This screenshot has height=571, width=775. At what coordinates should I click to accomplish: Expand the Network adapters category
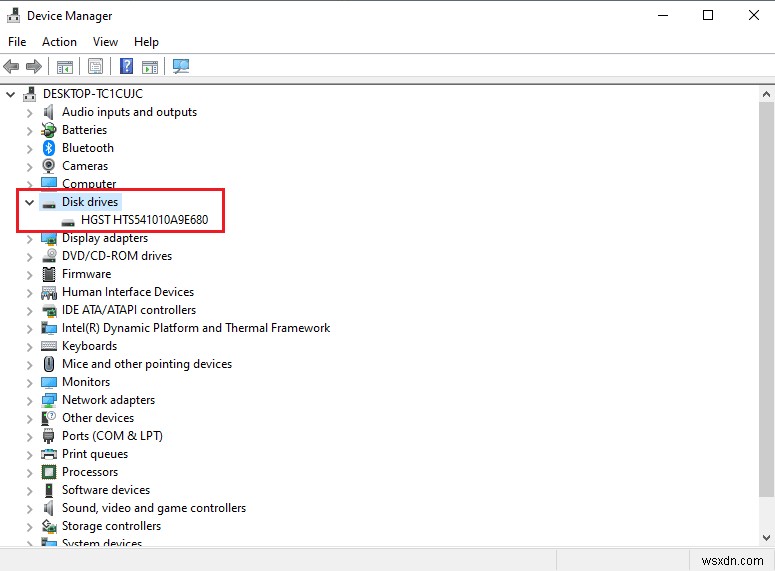pos(30,401)
